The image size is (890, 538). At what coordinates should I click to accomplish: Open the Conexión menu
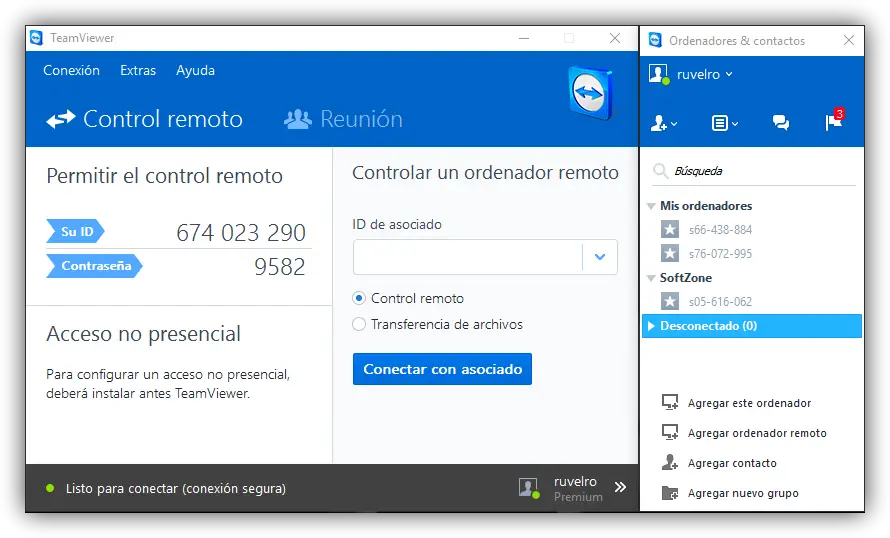pos(72,70)
